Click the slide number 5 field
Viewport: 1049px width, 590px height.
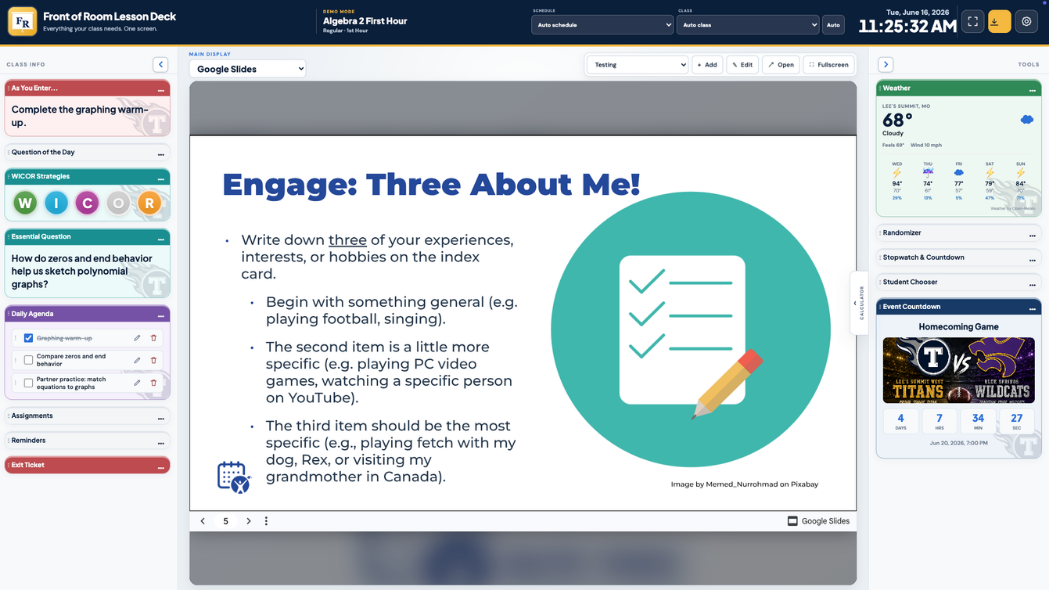click(x=225, y=521)
